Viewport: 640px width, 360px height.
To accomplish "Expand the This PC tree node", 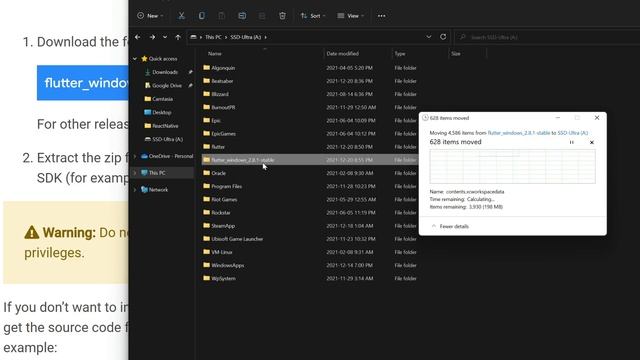I will [135, 173].
